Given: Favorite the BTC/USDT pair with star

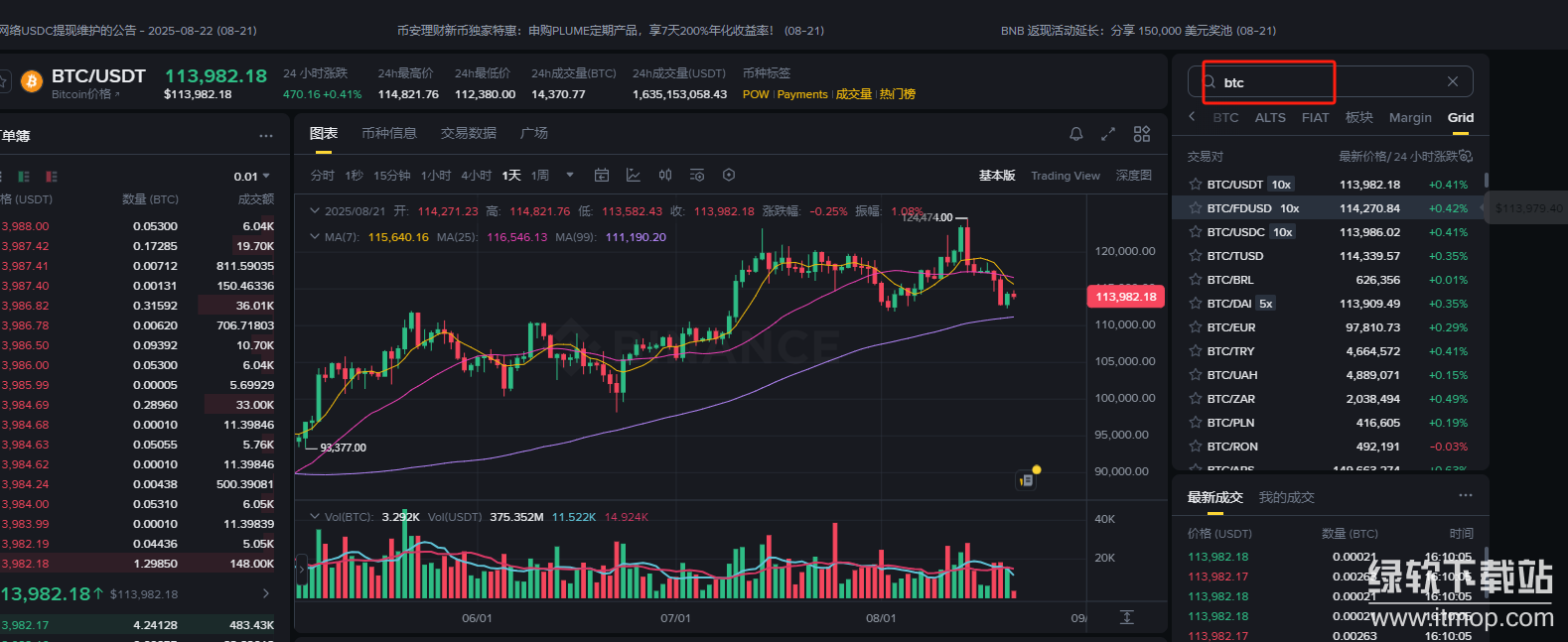Looking at the screenshot, I should coord(1196,185).
